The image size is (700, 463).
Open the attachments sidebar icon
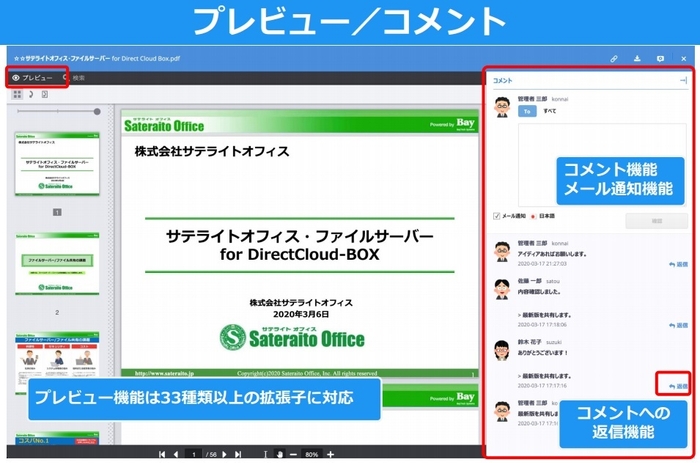(x=45, y=94)
